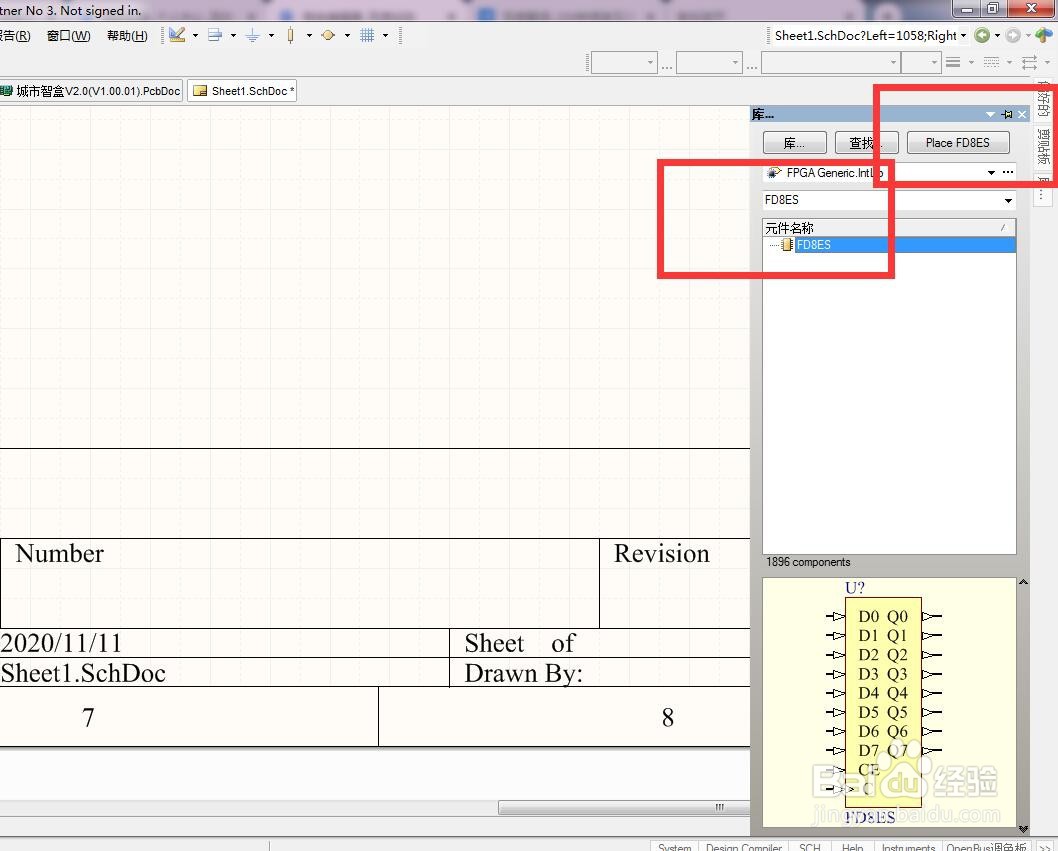The width and height of the screenshot is (1058, 851).
Task: Click the horizontal scrollbar thumb
Action: (x=624, y=808)
